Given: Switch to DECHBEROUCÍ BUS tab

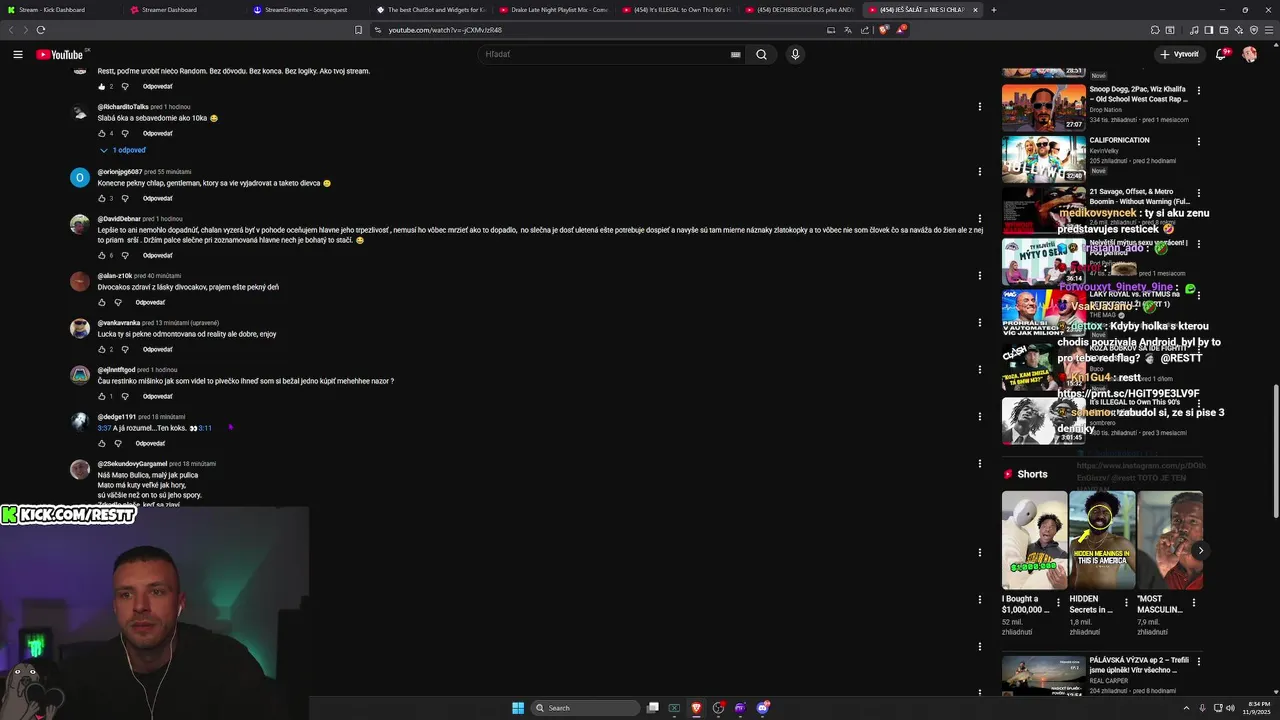Looking at the screenshot, I should [x=798, y=10].
